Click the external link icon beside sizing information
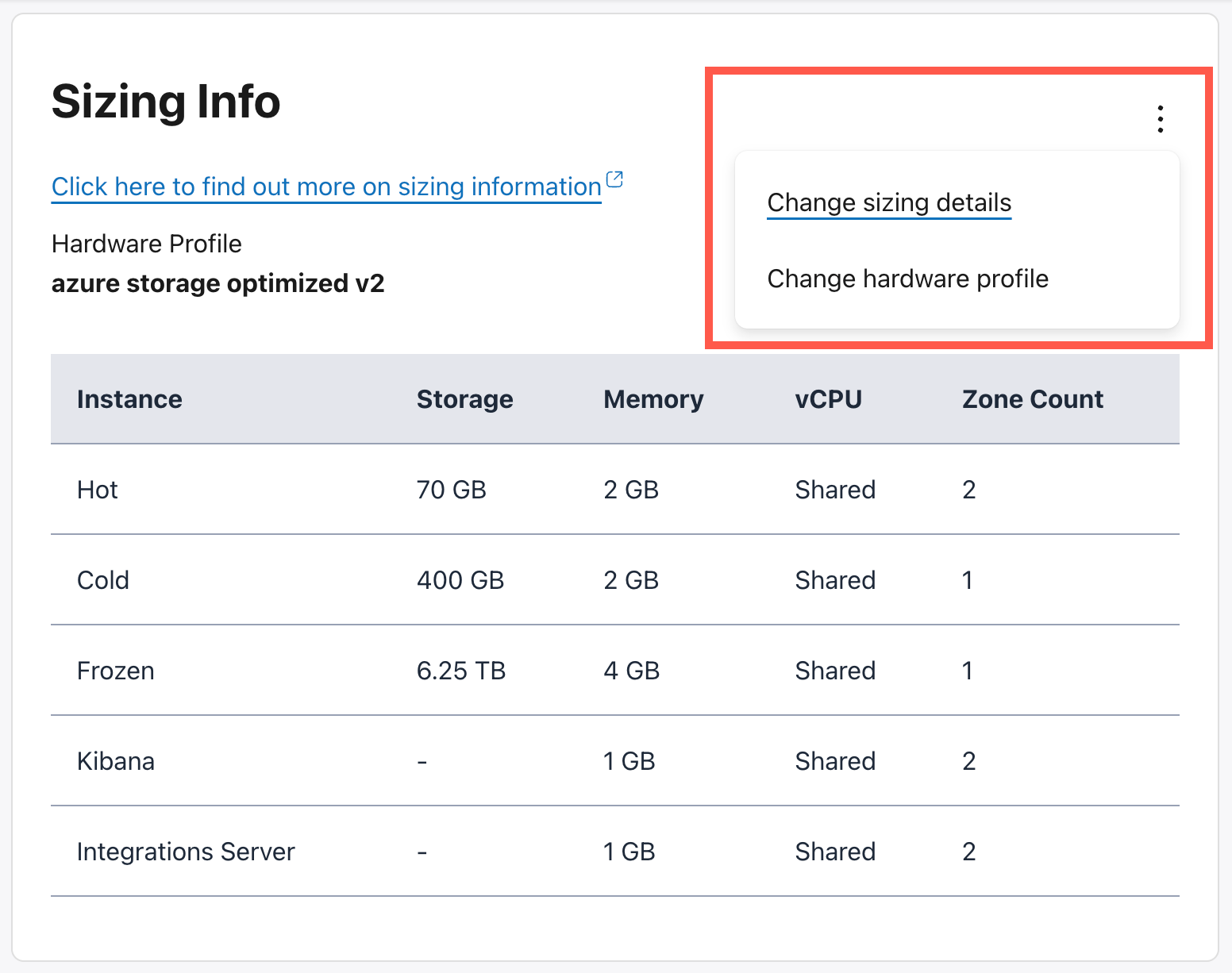 614,179
